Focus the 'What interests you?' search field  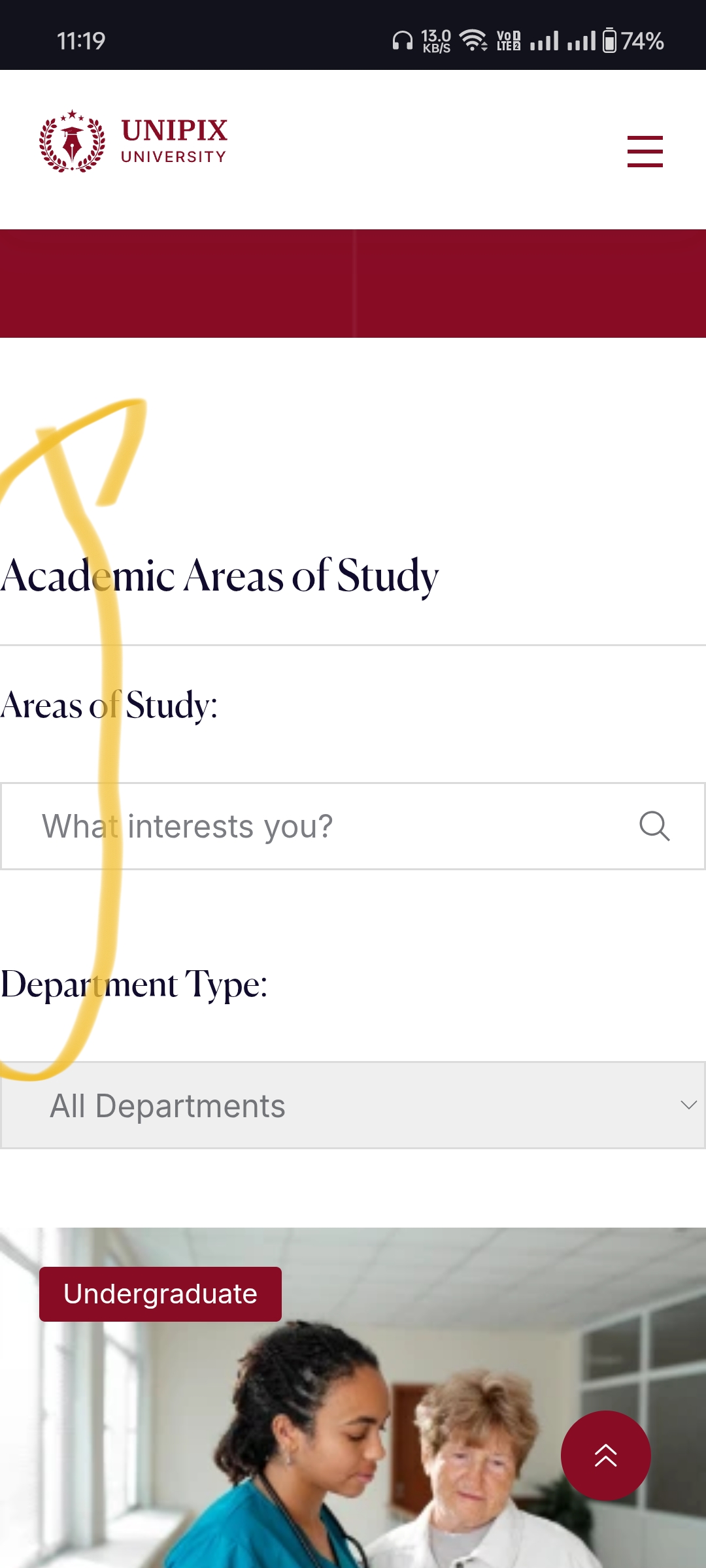pos(353,826)
